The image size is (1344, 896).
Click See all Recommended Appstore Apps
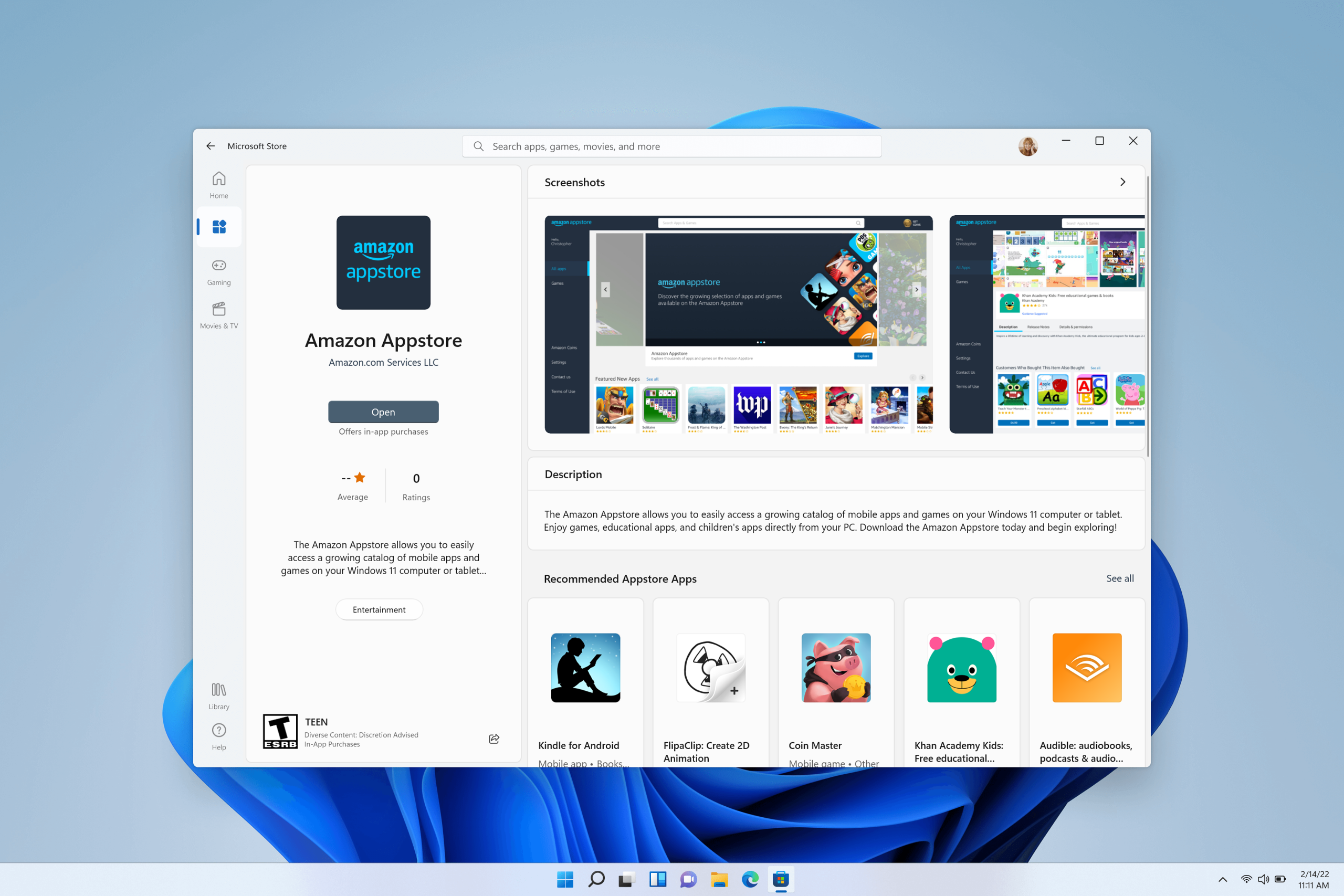(x=1120, y=578)
